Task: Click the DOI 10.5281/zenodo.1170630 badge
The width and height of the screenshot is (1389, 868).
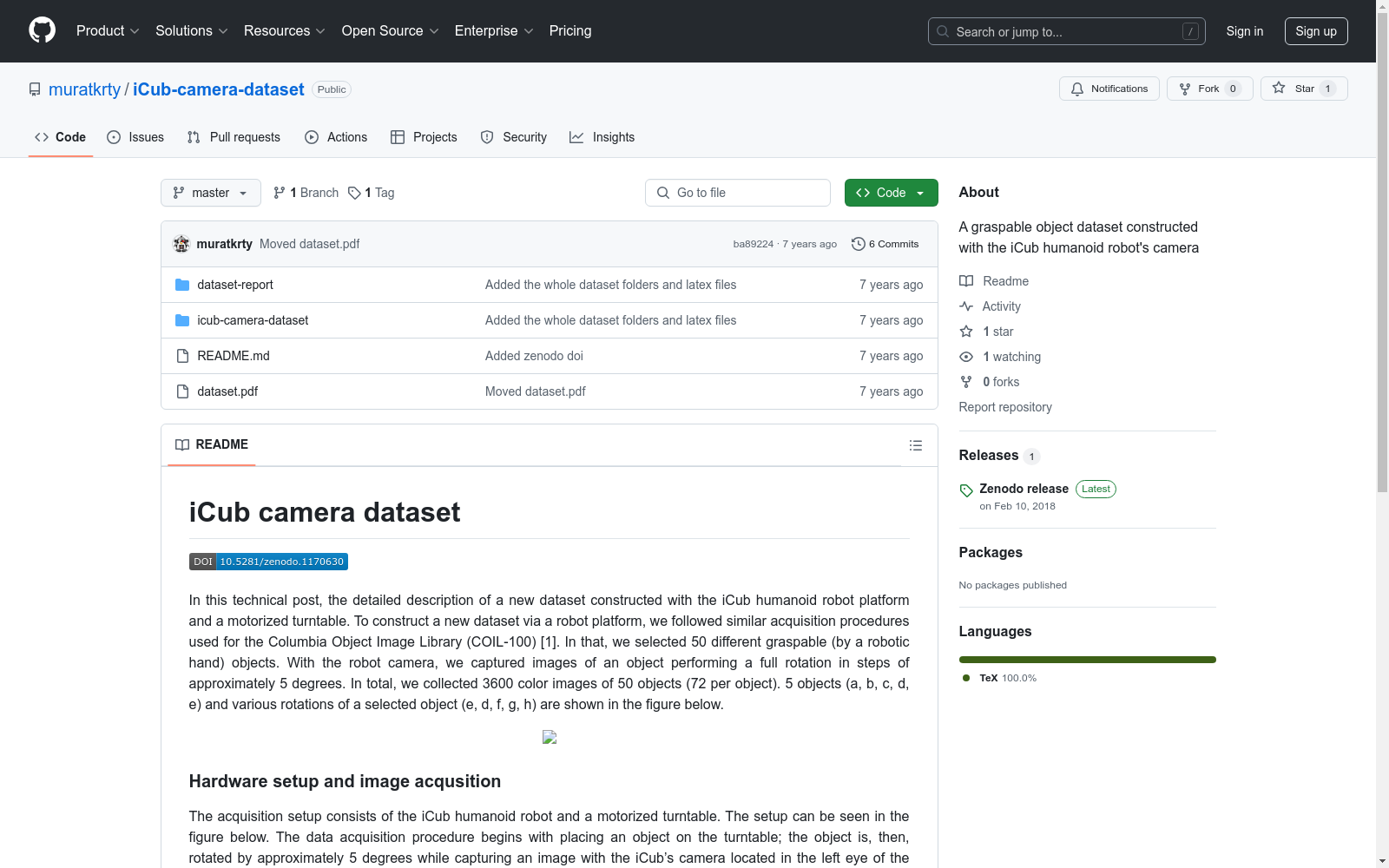Action: (268, 562)
